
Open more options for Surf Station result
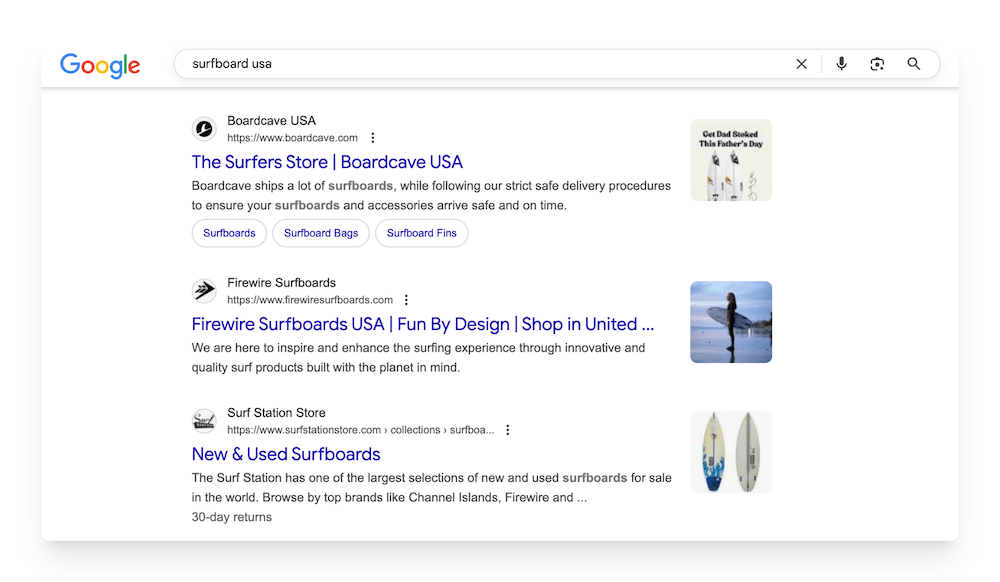[x=507, y=430]
